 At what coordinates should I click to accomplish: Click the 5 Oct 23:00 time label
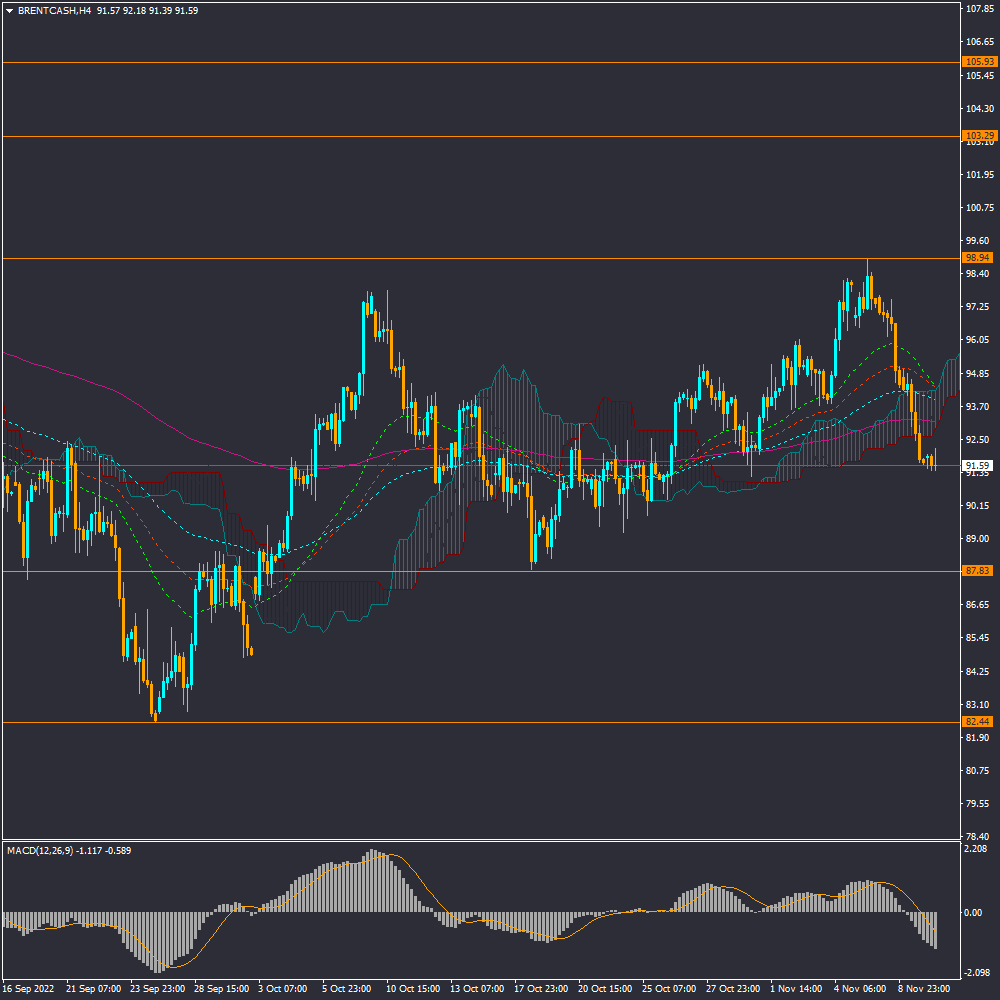click(346, 988)
